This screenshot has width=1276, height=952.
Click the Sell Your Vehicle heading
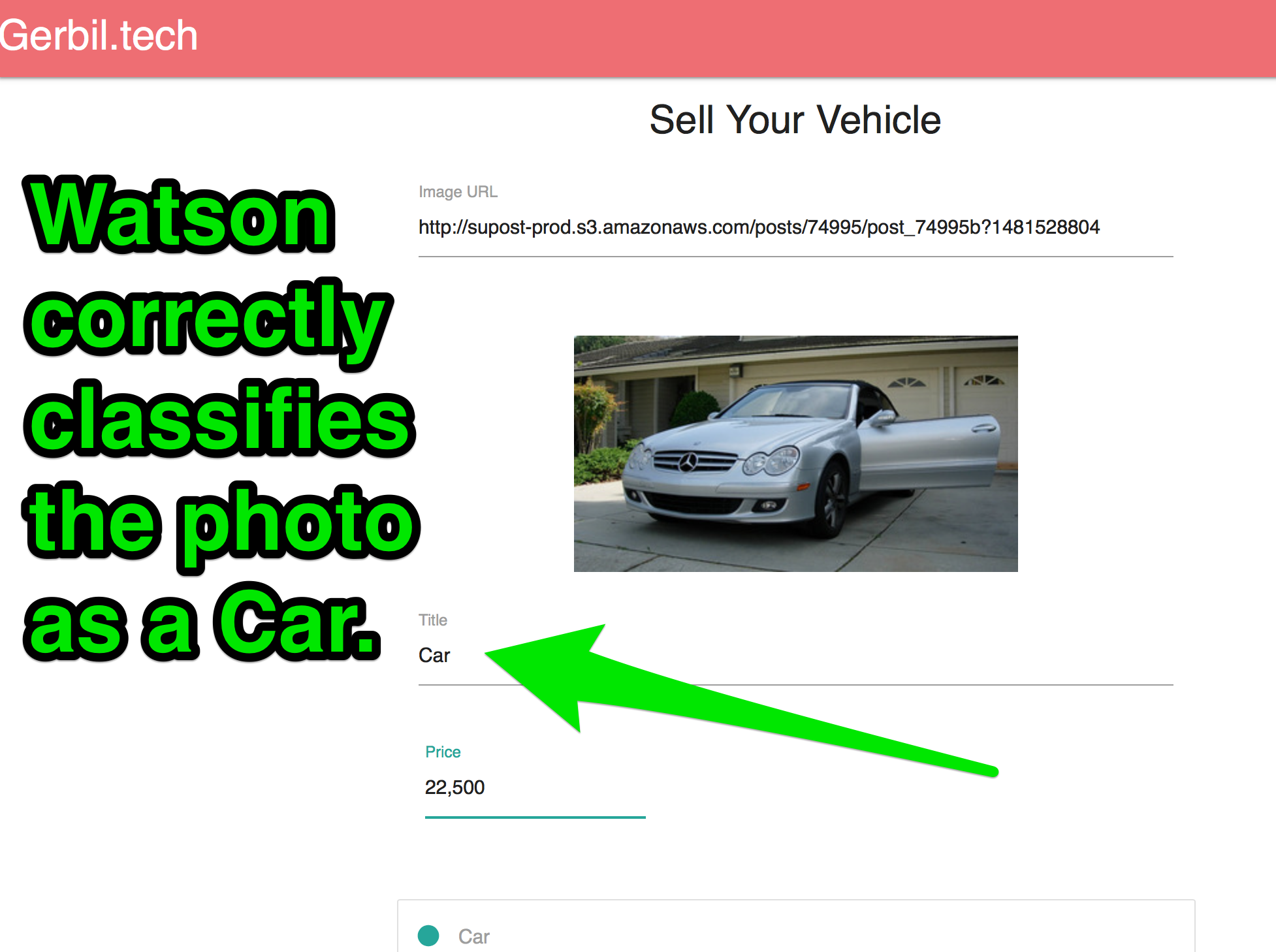tap(795, 120)
